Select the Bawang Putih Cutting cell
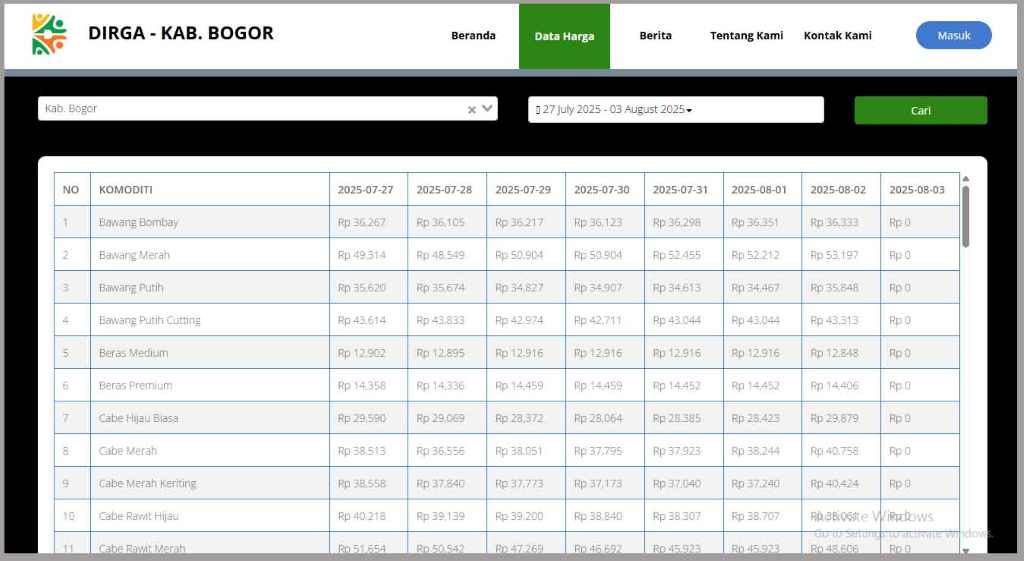The width and height of the screenshot is (1024, 561). click(210, 320)
